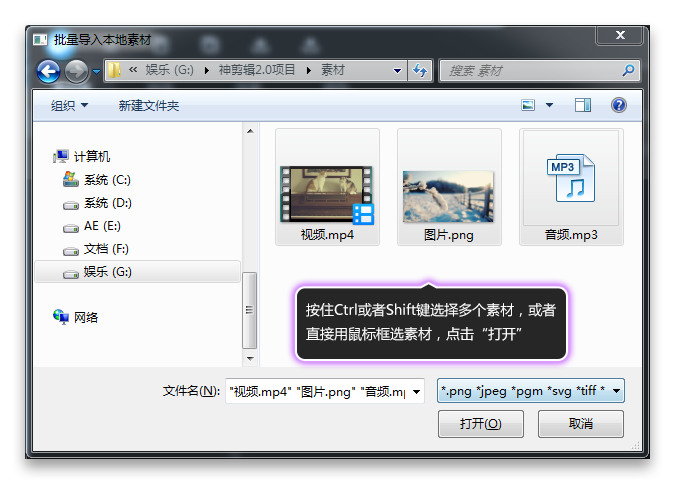The height and width of the screenshot is (484, 675).
Task: Select 娱乐 (G:) drive in the navigation pane
Action: click(137, 272)
